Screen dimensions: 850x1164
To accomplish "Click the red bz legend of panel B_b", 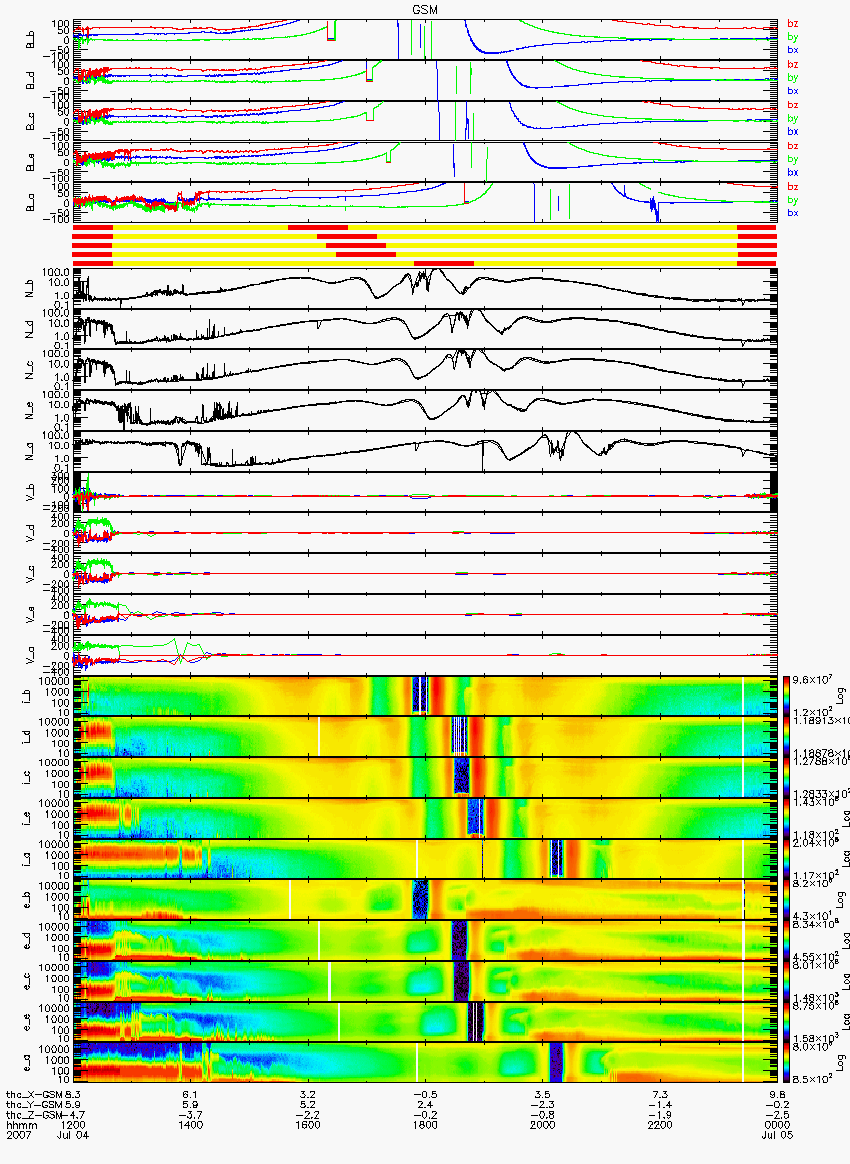I will tap(792, 24).
